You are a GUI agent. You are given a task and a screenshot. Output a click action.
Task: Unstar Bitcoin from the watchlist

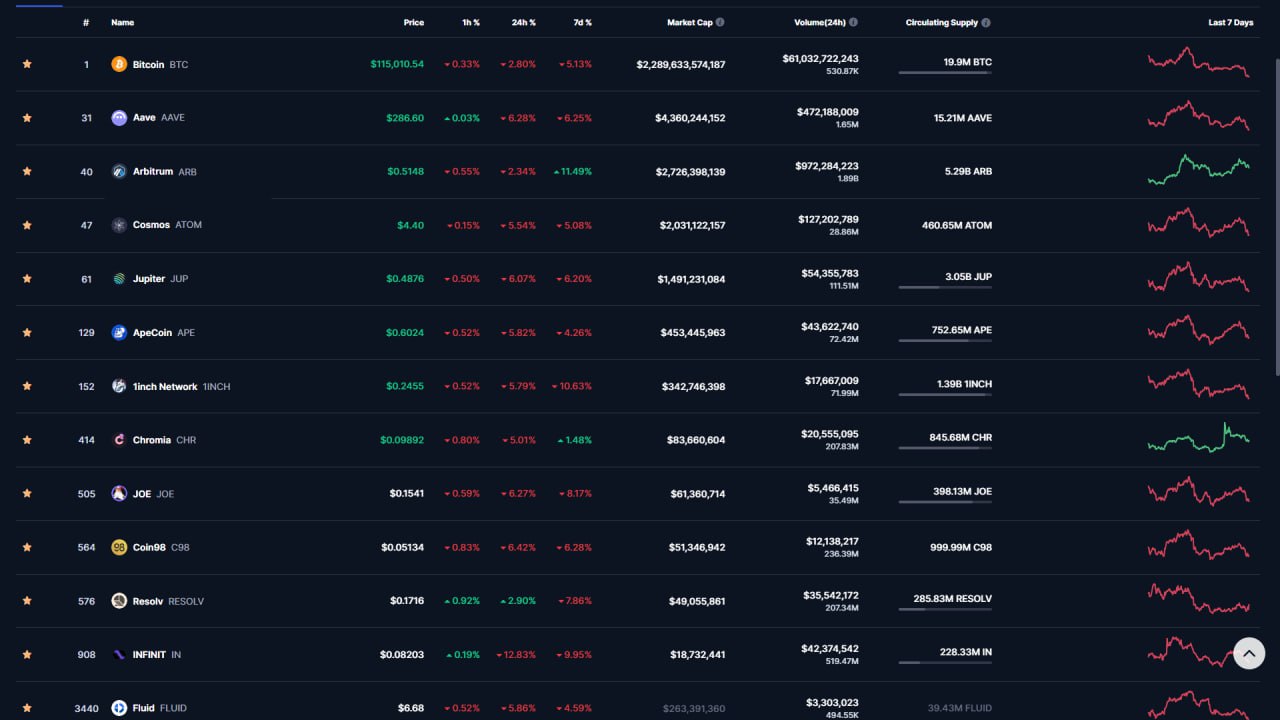[27, 64]
